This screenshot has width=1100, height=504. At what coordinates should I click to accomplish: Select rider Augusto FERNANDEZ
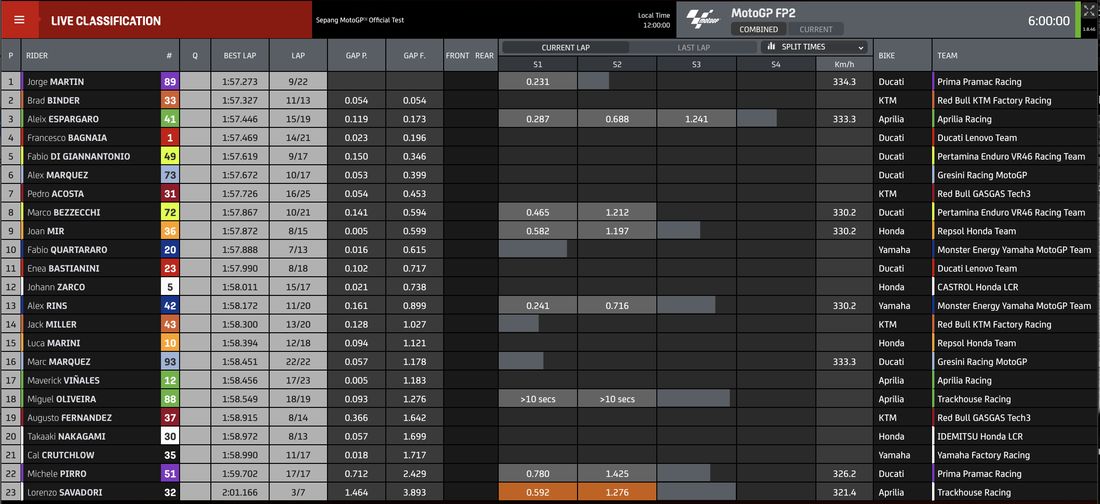click(x=69, y=418)
